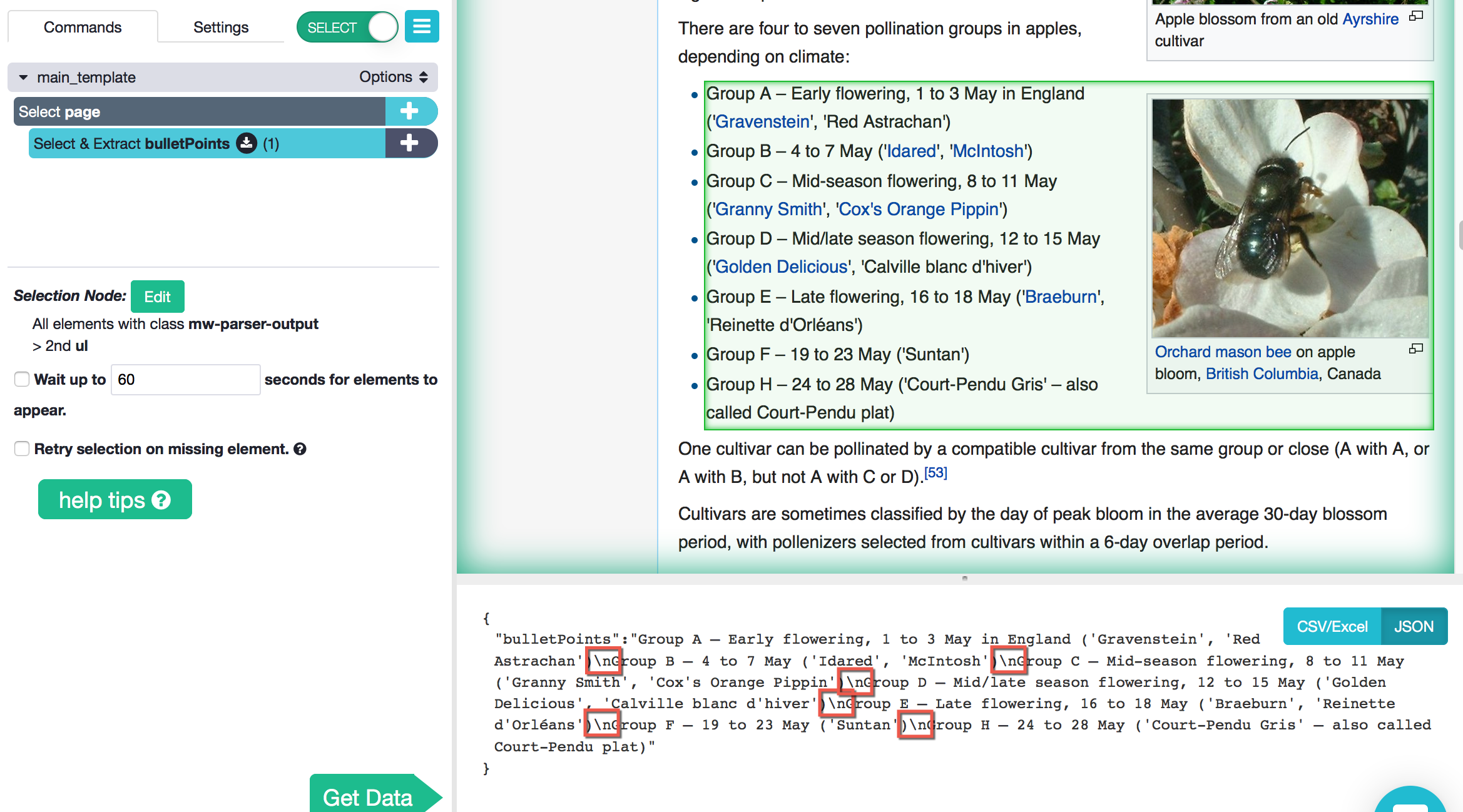This screenshot has width=1463, height=812.
Task: Click the (1) count on bulletPoints
Action: 271,143
